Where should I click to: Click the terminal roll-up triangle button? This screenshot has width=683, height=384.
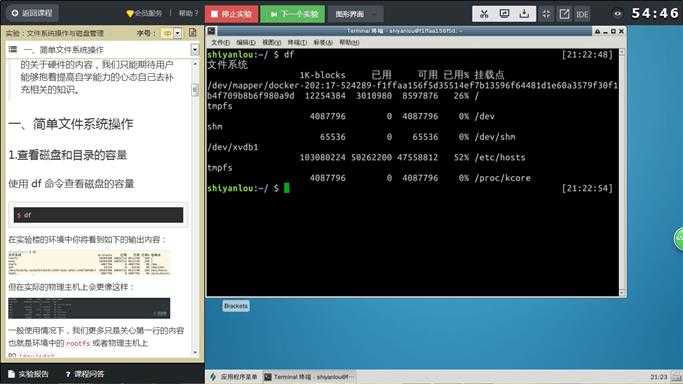tap(597, 31)
